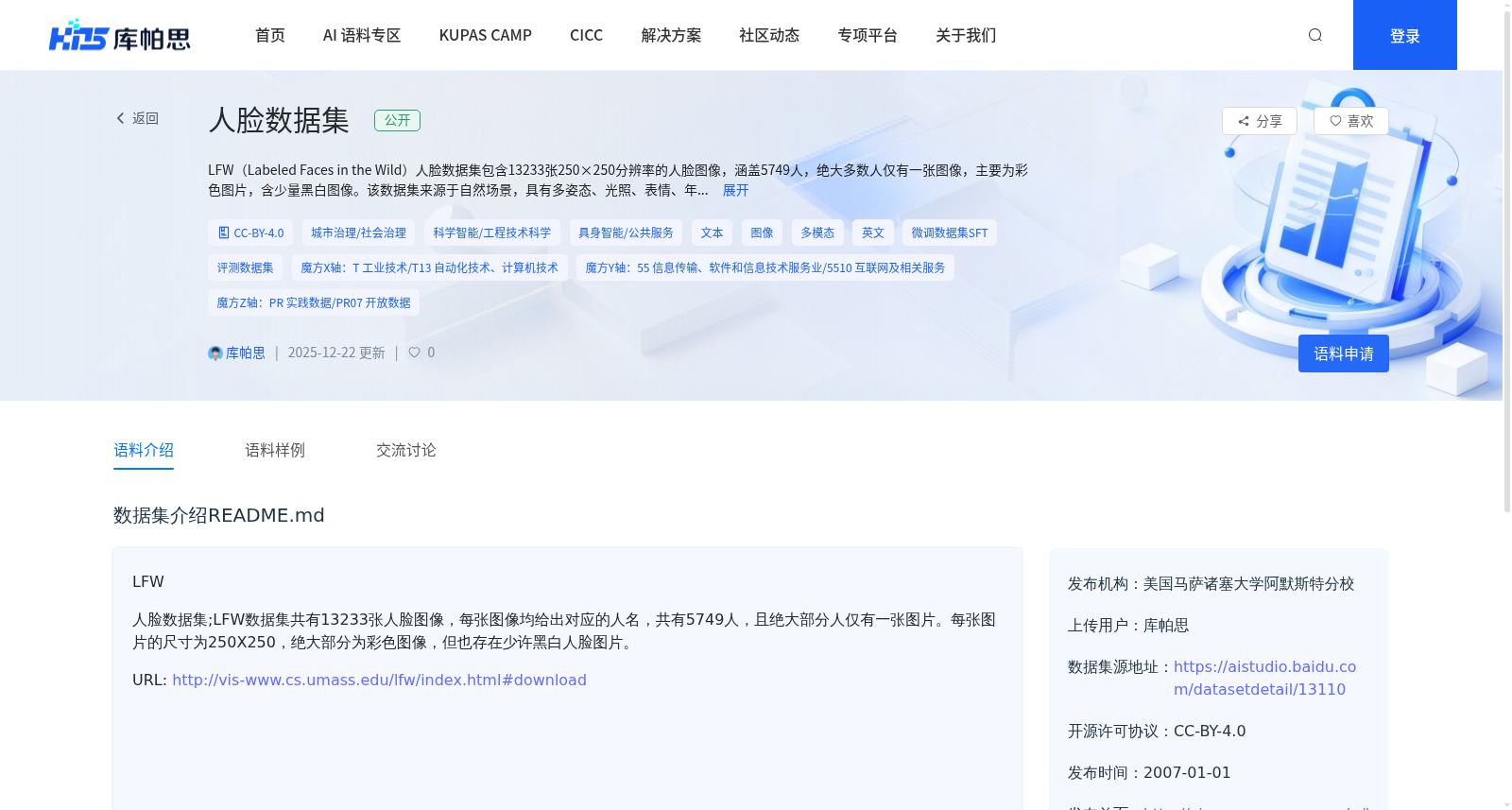Click the 库帕思 uploader avatar icon
This screenshot has height=810, width=1512.
215,353
